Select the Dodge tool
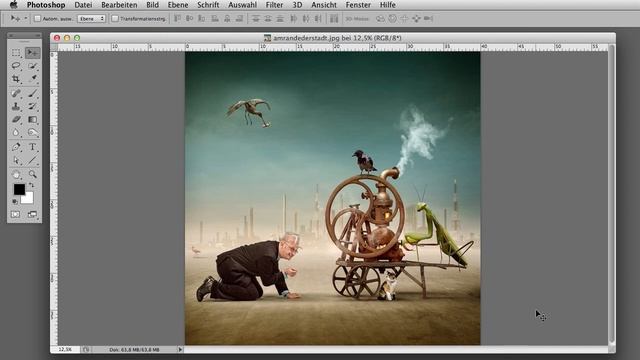 [33, 132]
